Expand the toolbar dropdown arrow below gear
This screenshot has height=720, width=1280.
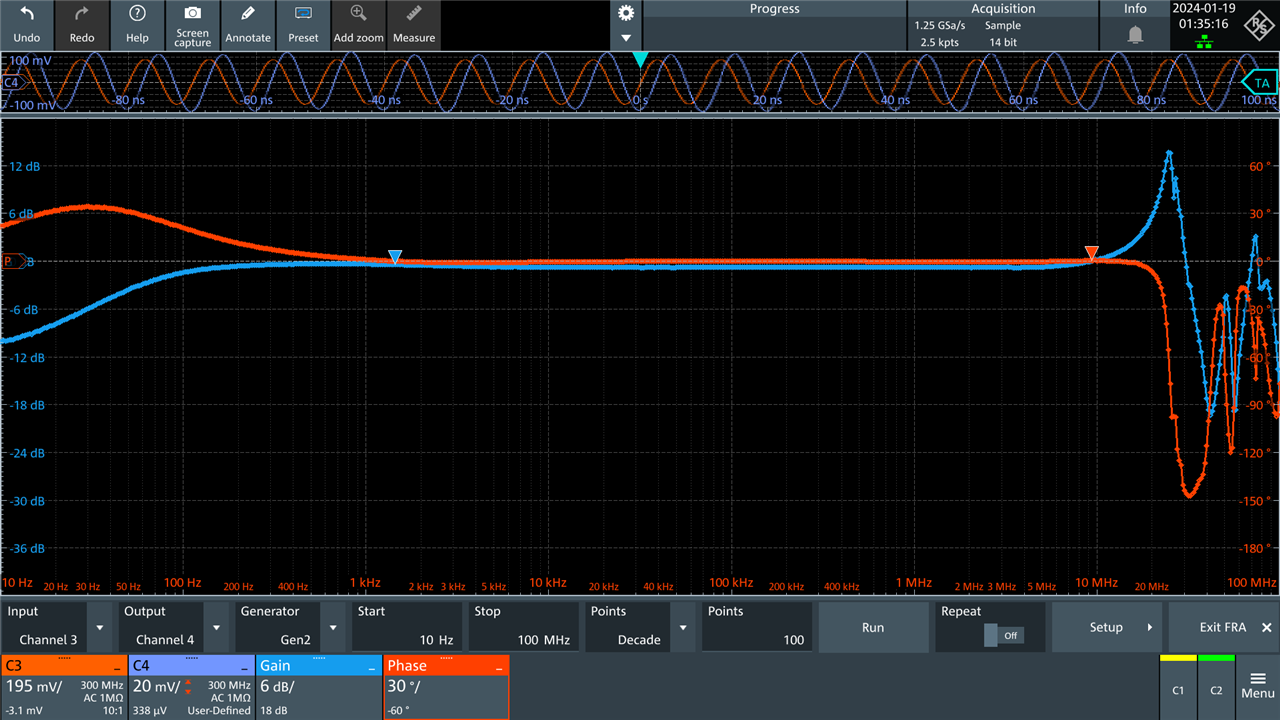(626, 38)
